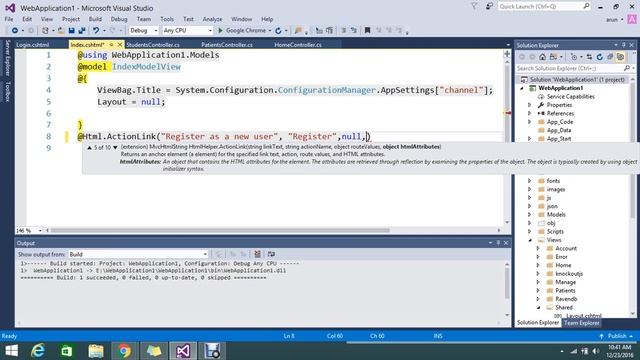
Task: Click the Sync with Active Document icon
Action: tap(589, 57)
